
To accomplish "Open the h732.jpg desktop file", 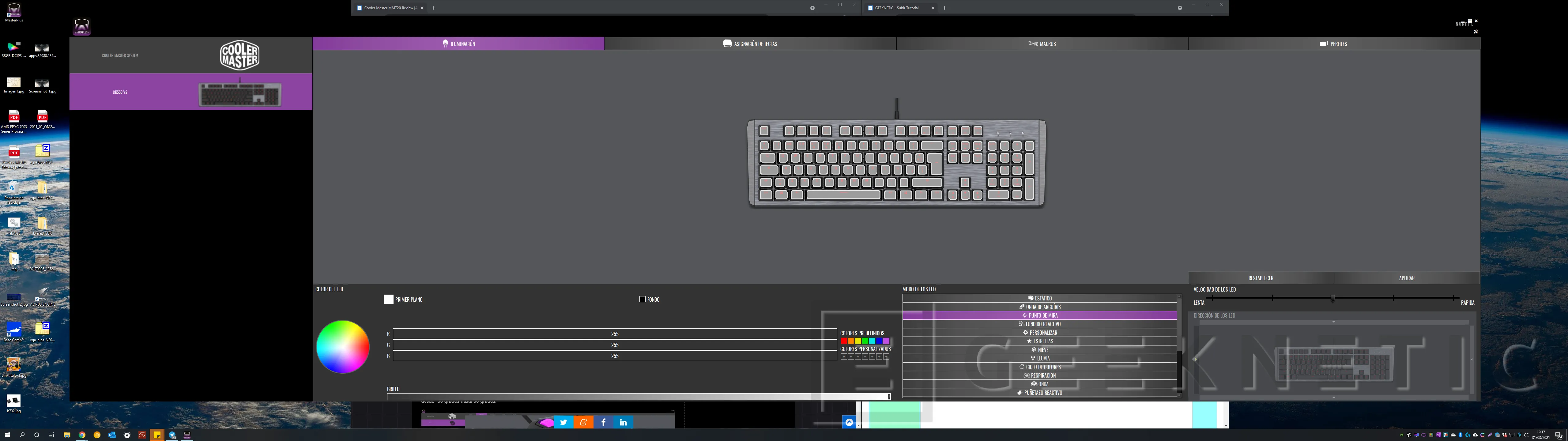I will pos(13,403).
